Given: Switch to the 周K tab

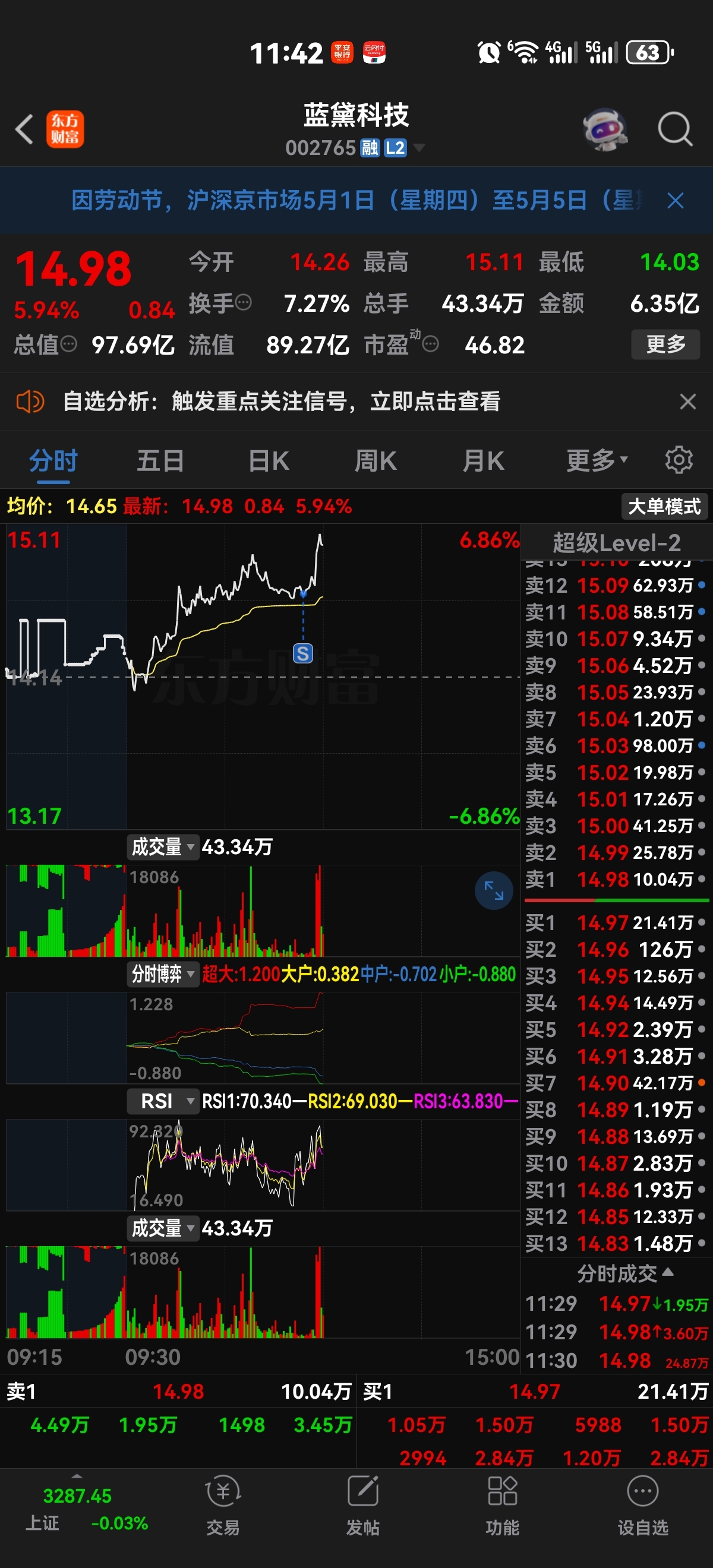Looking at the screenshot, I should pyautogui.click(x=376, y=460).
